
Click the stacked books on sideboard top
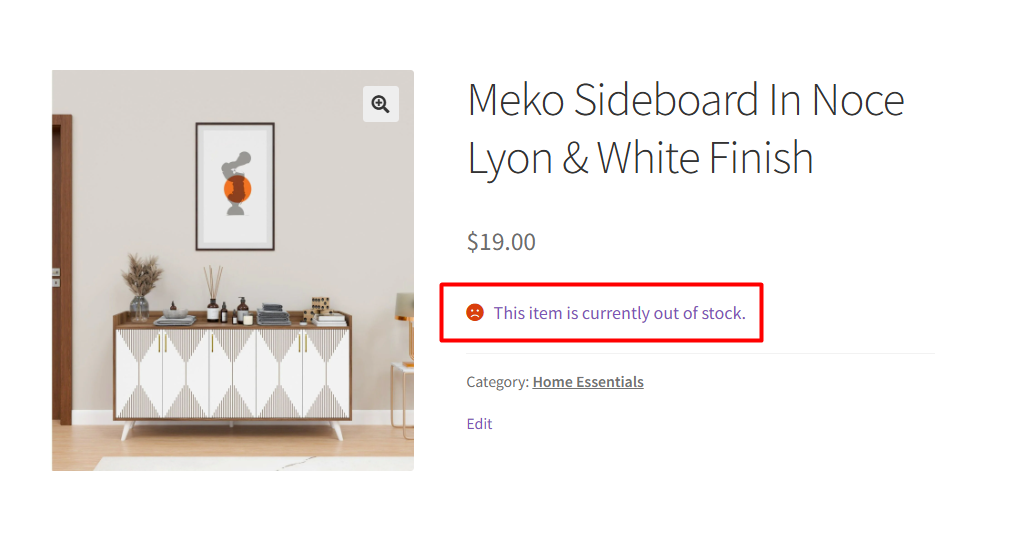pyautogui.click(x=330, y=318)
